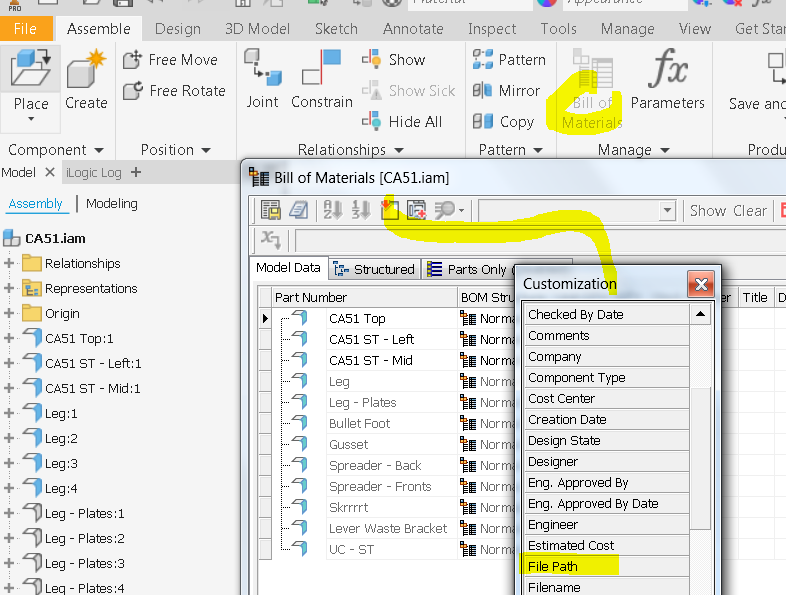This screenshot has width=786, height=595.
Task: Select the Free Move tool
Action: click(170, 60)
